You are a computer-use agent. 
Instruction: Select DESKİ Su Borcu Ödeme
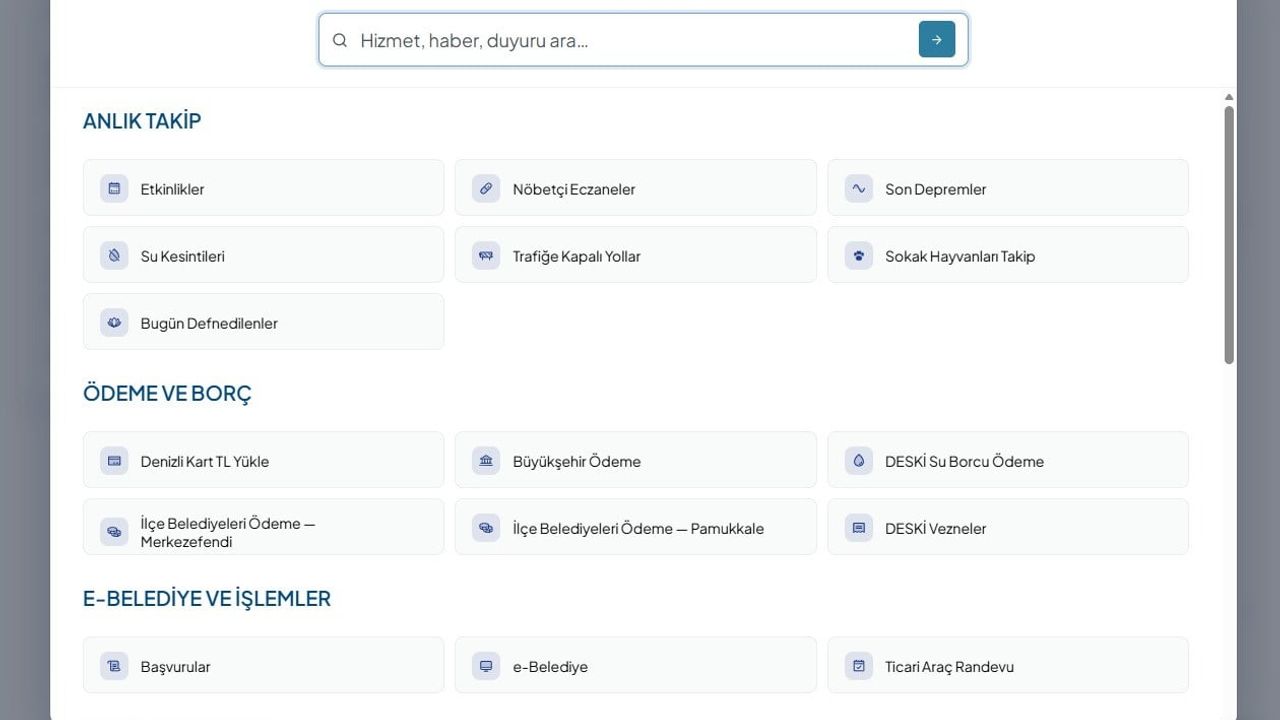1008,460
